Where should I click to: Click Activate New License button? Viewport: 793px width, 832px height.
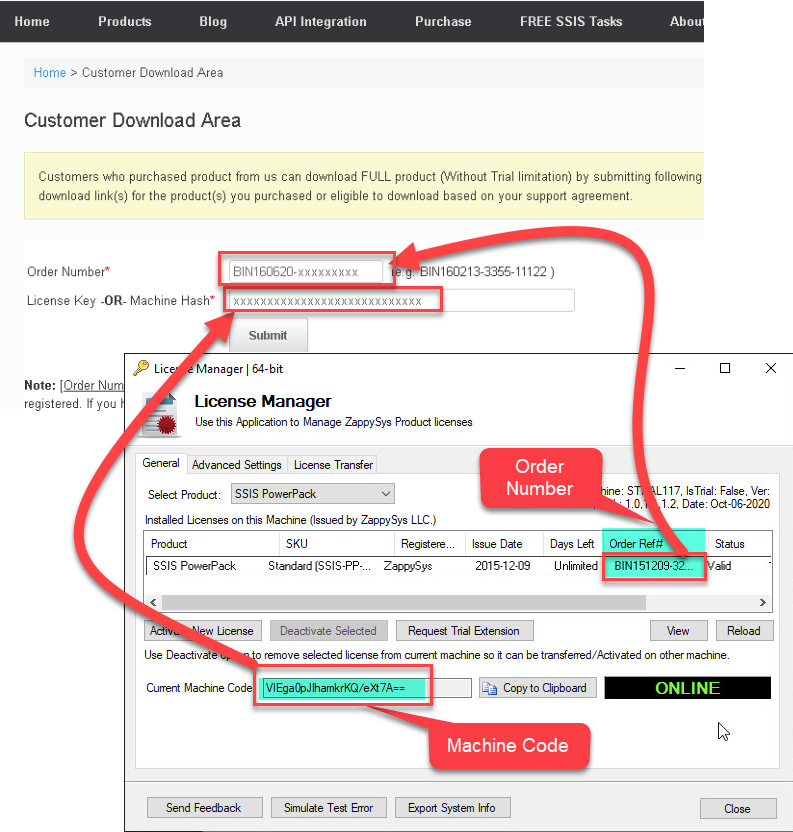coord(203,630)
